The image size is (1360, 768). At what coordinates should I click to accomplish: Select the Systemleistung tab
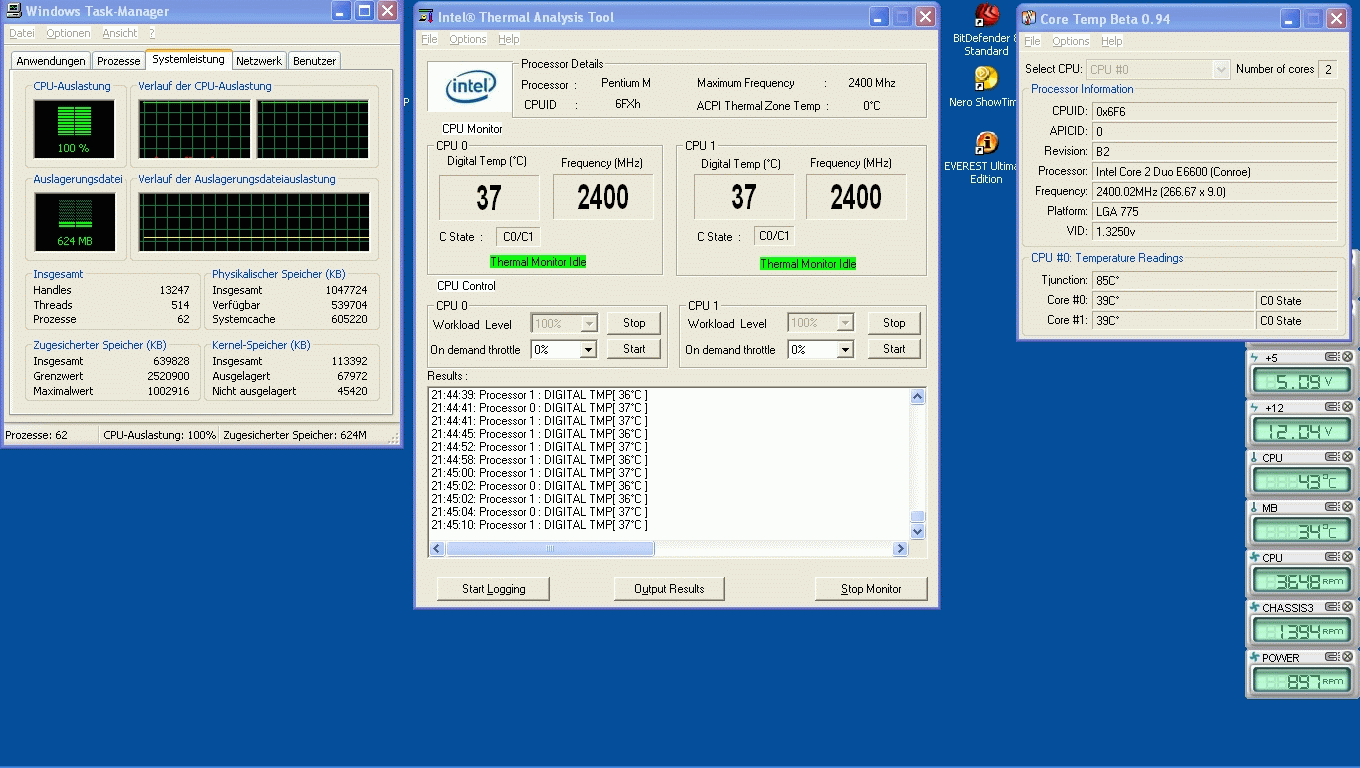click(189, 59)
